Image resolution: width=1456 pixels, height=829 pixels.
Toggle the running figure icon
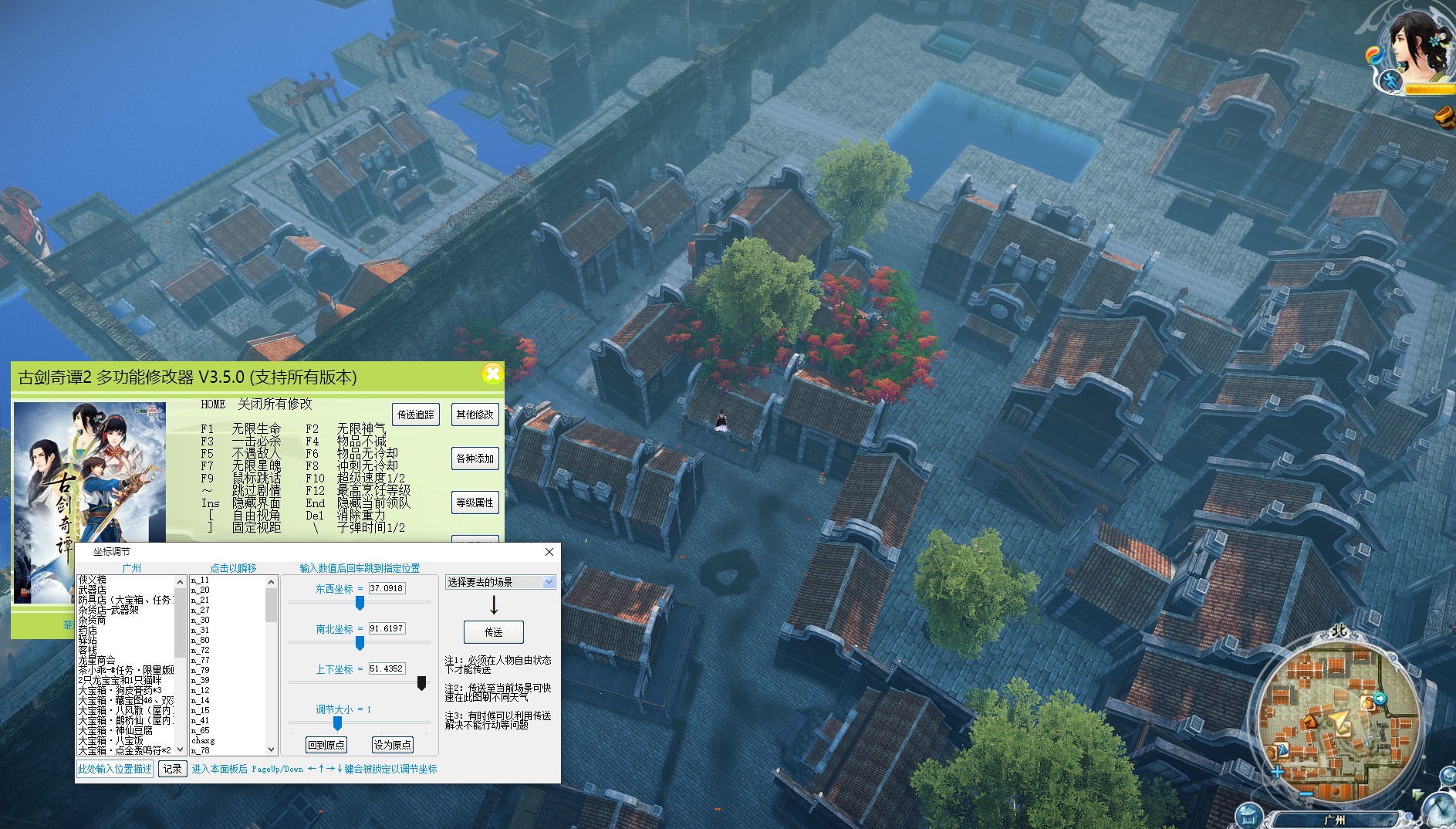click(1390, 81)
